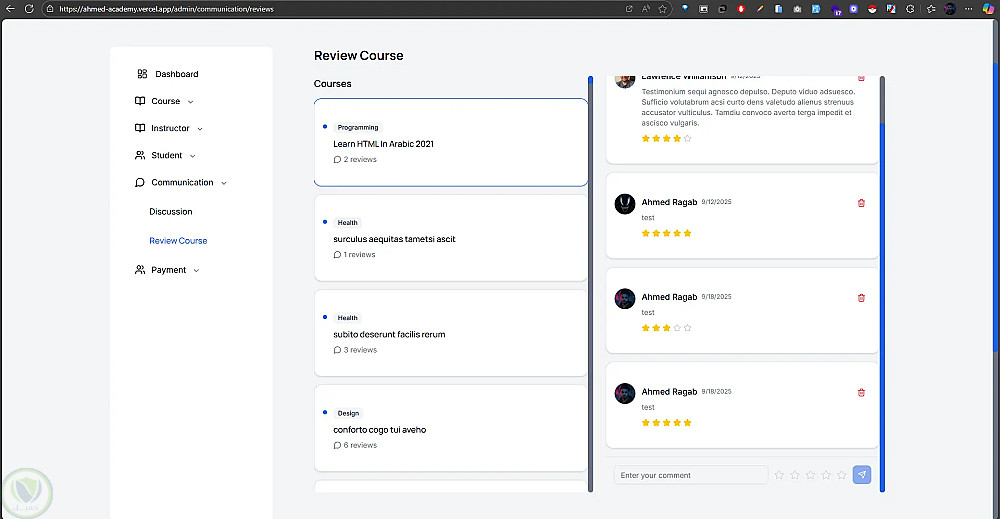This screenshot has height=519, width=1000.
Task: Click the Pokeball extension icon
Action: tap(872, 9)
